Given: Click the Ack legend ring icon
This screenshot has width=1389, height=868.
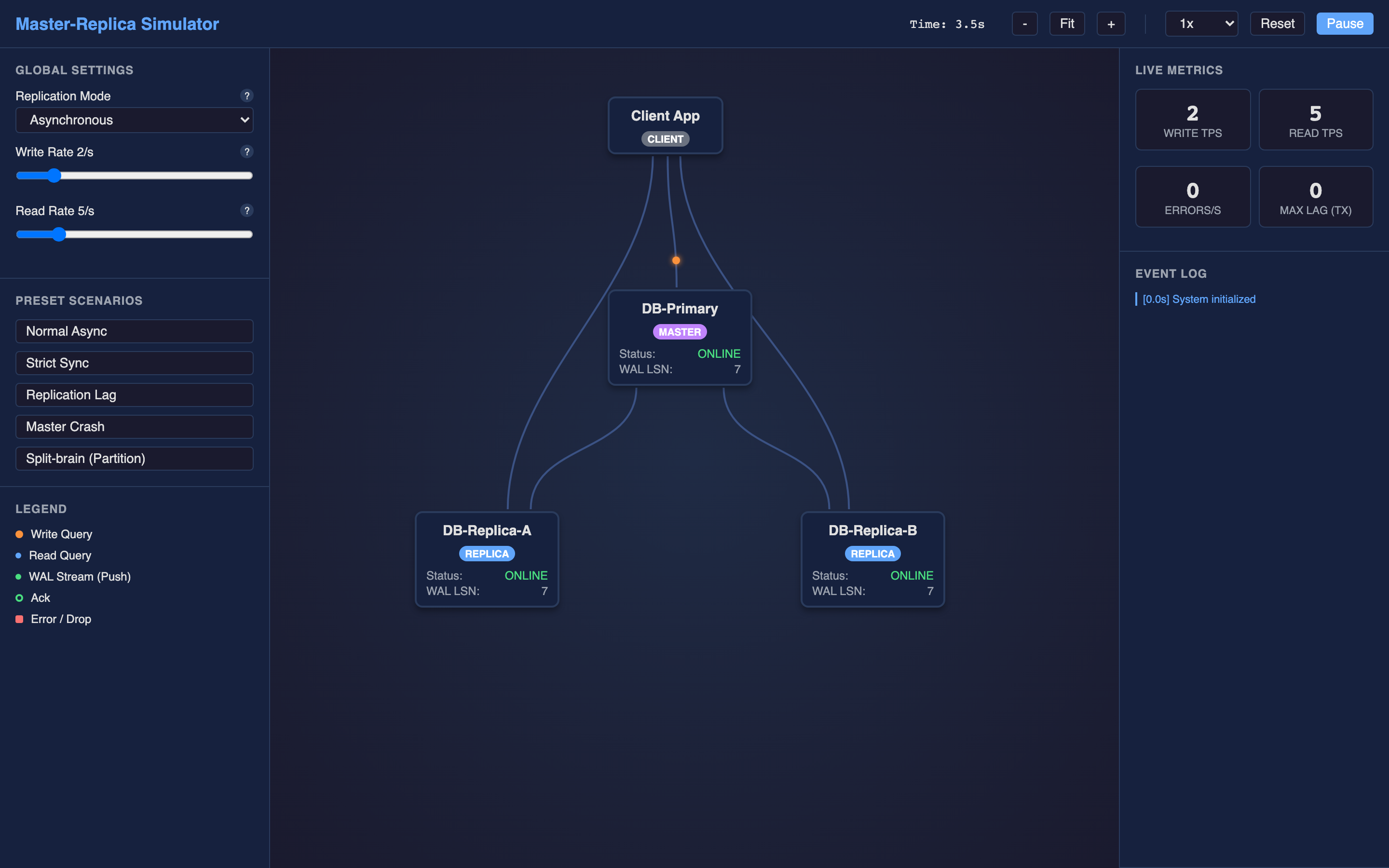Looking at the screenshot, I should coord(19,598).
